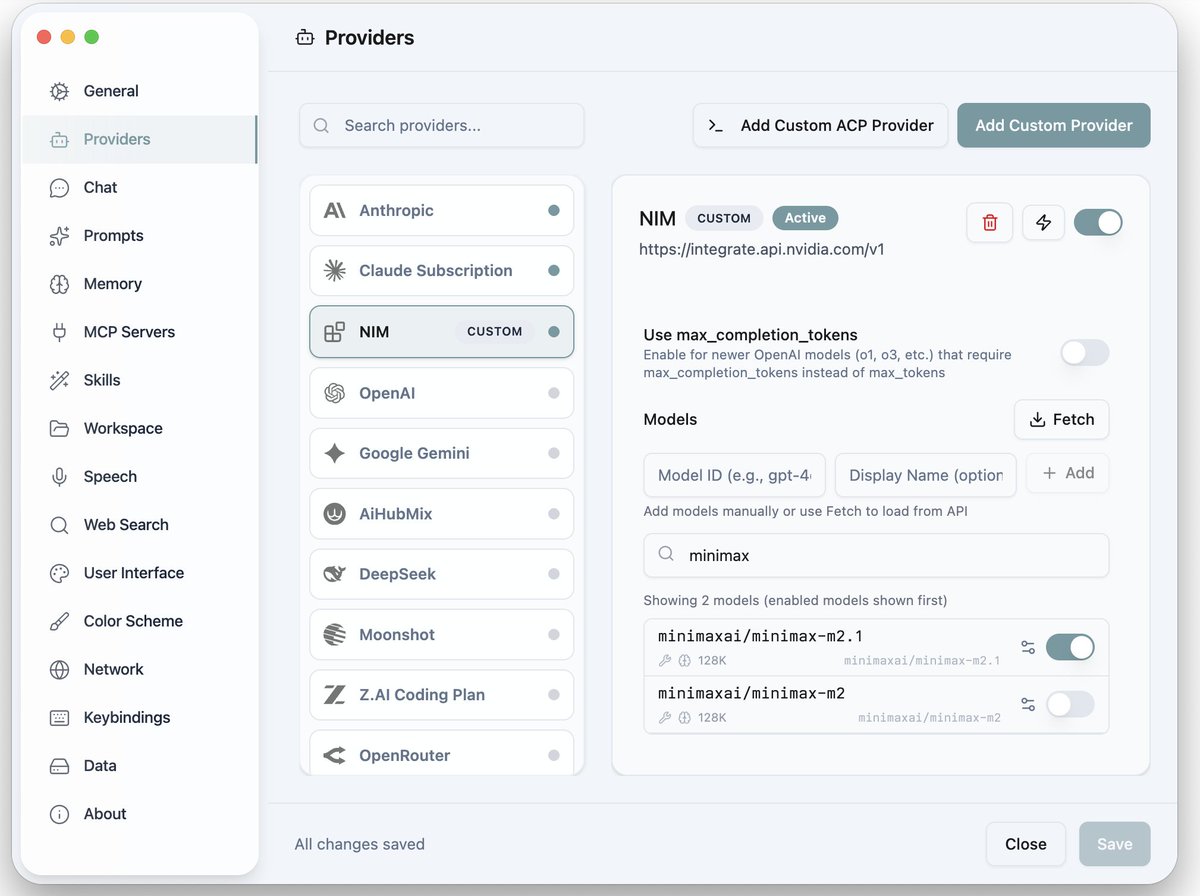Click the Skills wand icon

click(x=59, y=380)
